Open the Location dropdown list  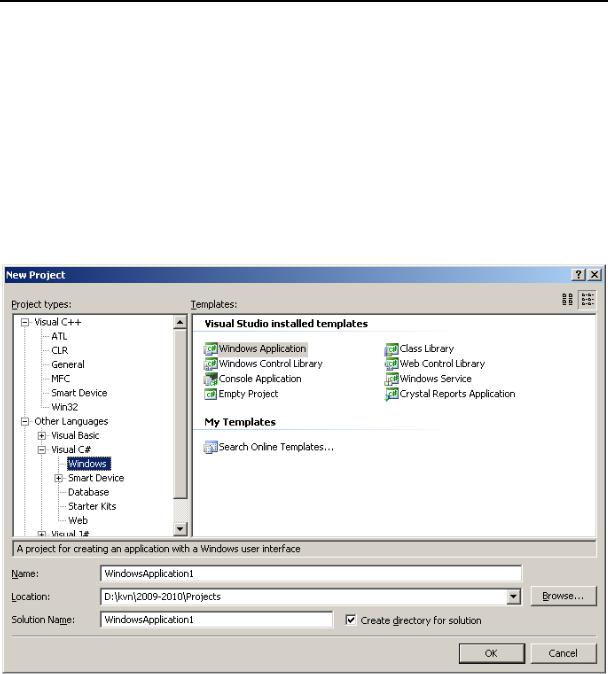click(513, 597)
